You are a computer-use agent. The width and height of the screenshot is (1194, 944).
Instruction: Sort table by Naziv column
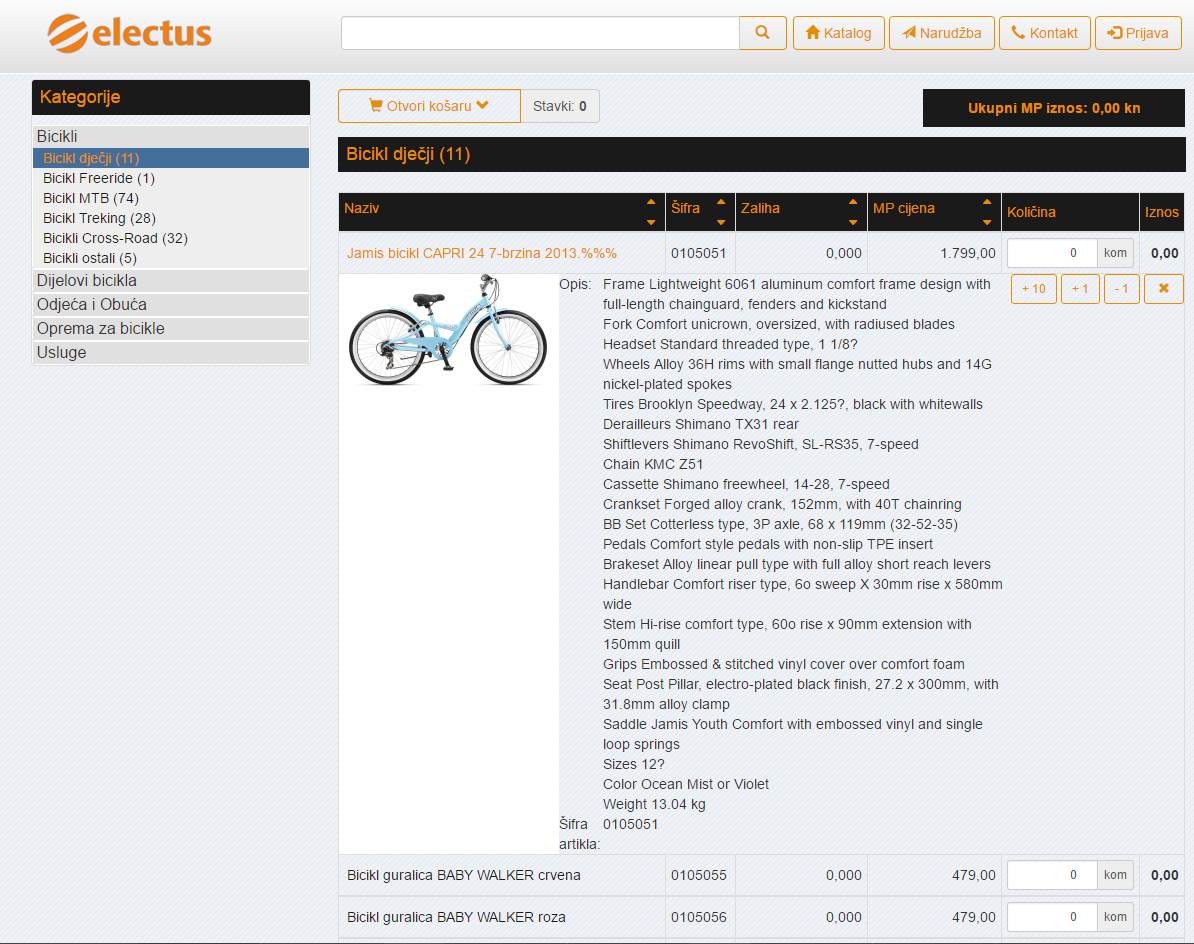click(502, 212)
